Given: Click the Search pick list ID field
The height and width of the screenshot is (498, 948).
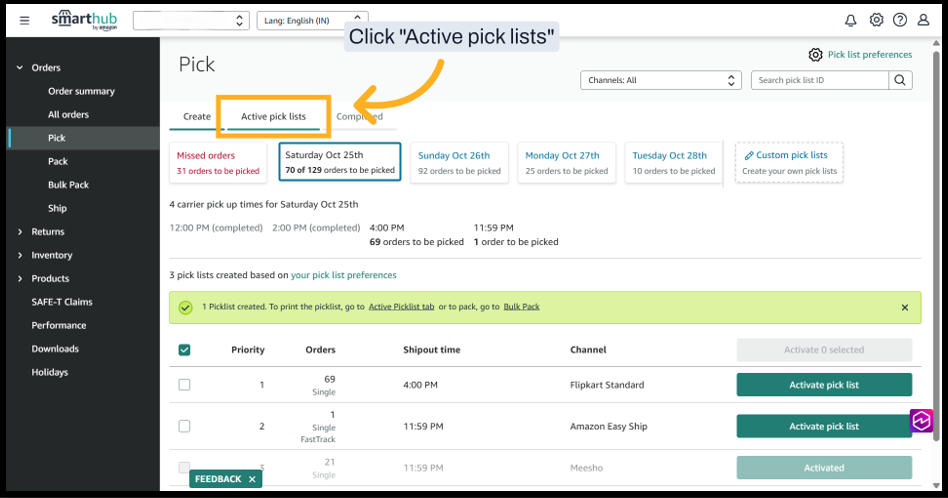Looking at the screenshot, I should 819,80.
